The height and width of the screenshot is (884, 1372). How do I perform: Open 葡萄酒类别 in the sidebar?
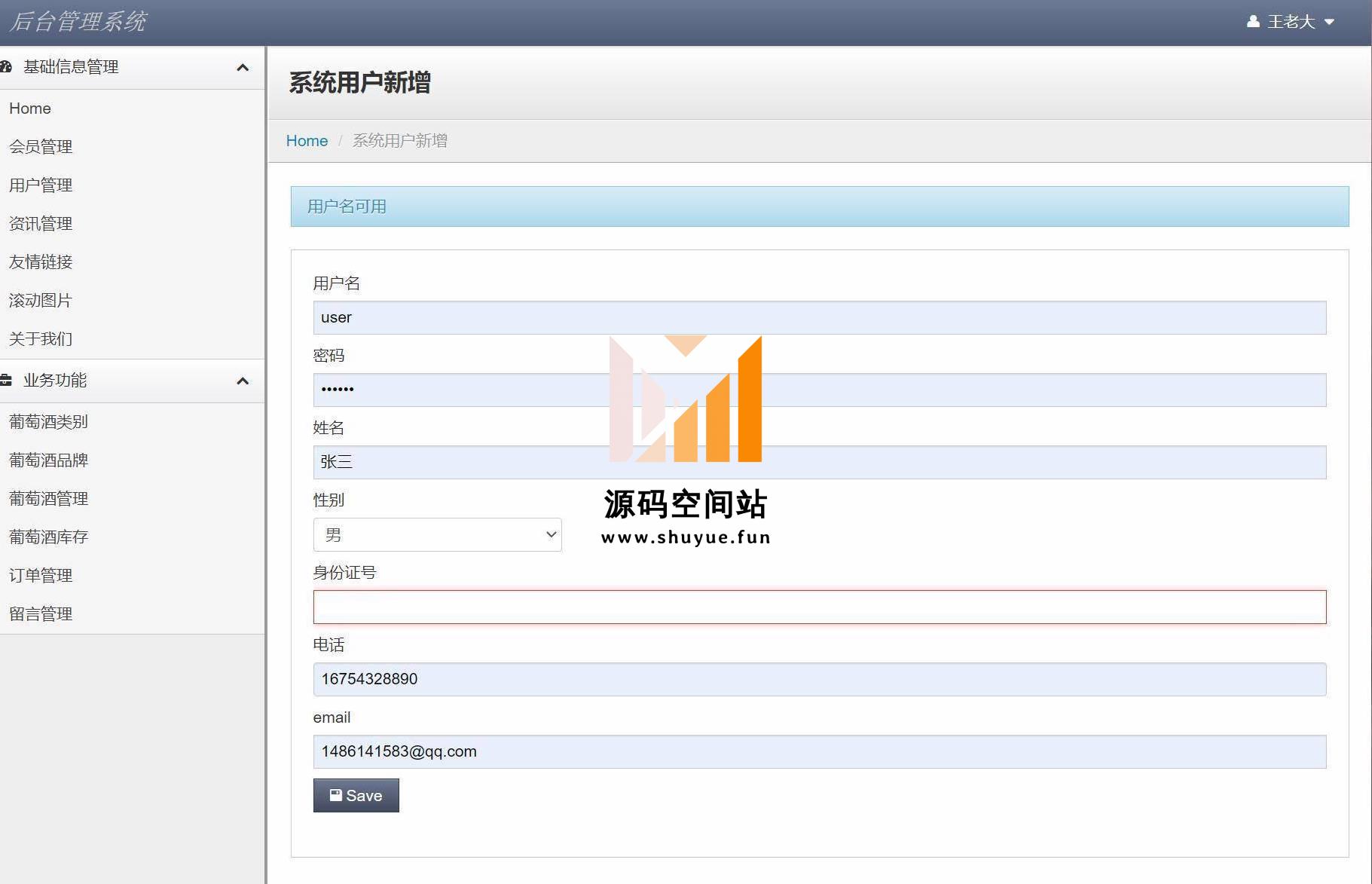point(49,422)
